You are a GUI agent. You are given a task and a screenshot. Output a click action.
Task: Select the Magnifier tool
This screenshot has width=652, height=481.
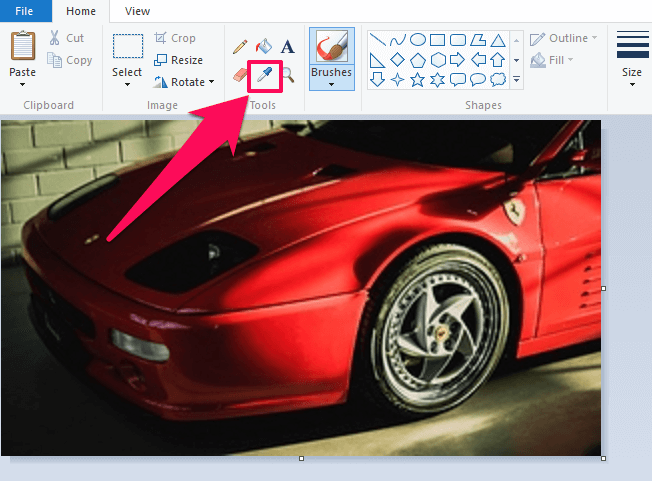tap(288, 75)
